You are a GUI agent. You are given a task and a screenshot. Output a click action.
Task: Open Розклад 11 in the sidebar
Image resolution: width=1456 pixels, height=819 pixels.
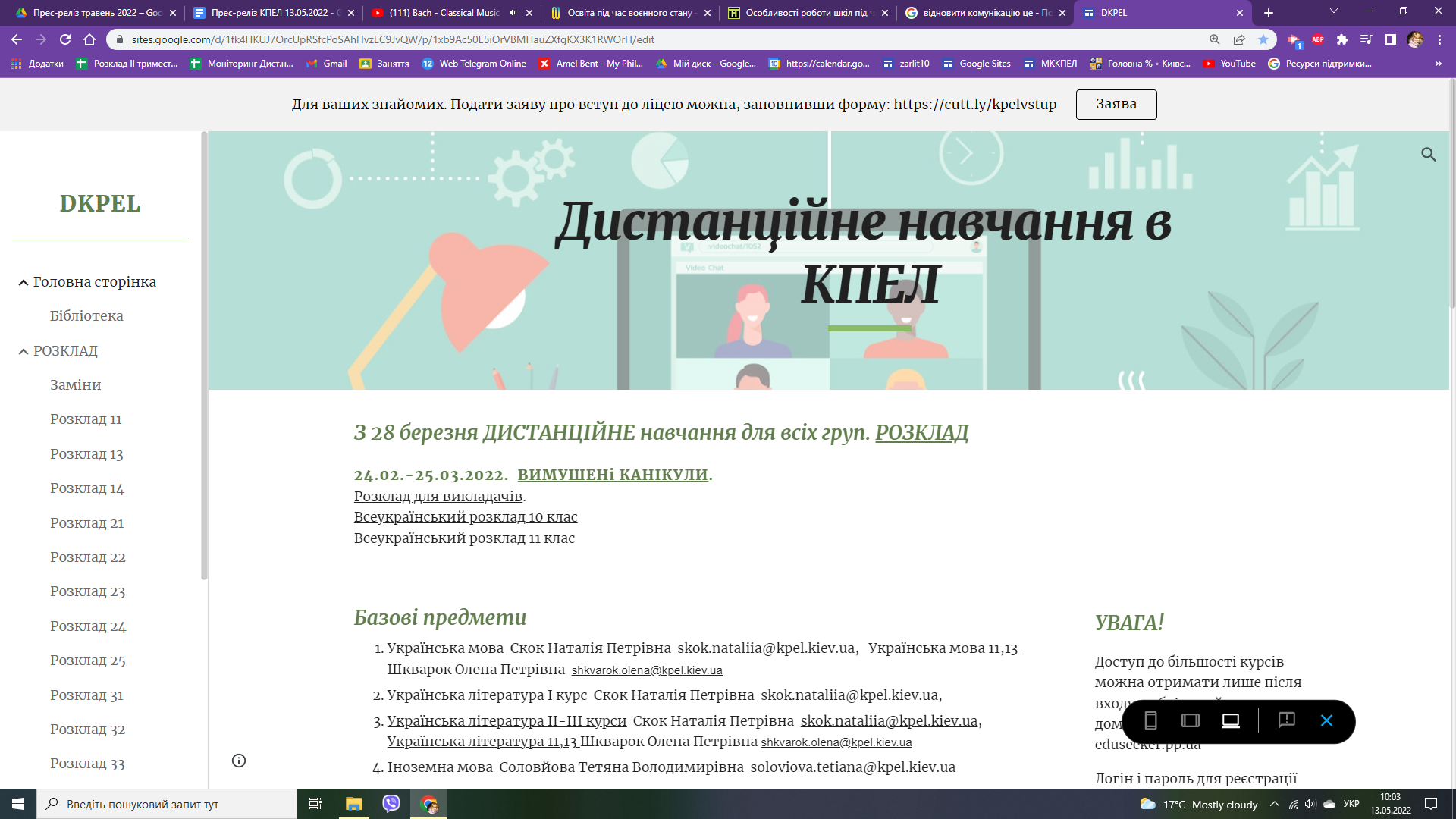(x=86, y=419)
